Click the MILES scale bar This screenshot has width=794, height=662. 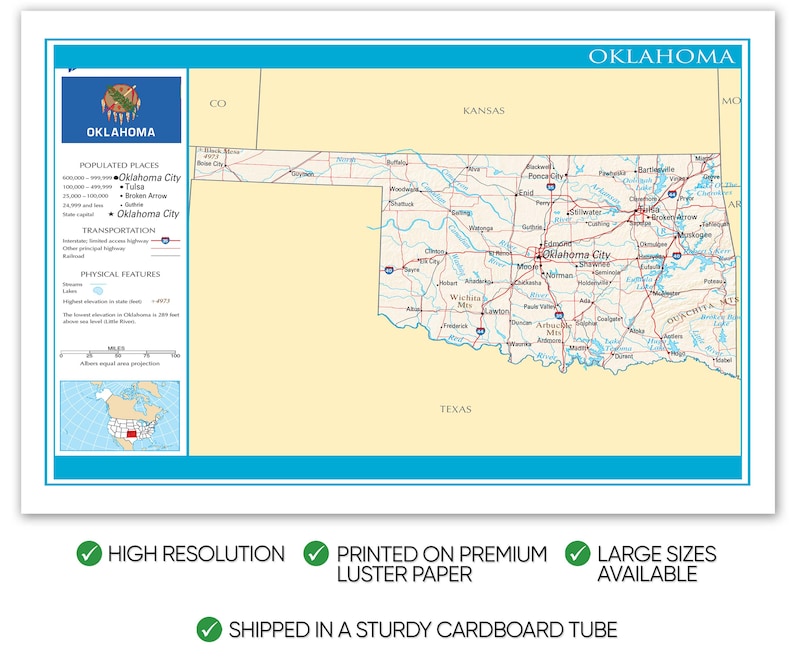pos(118,352)
